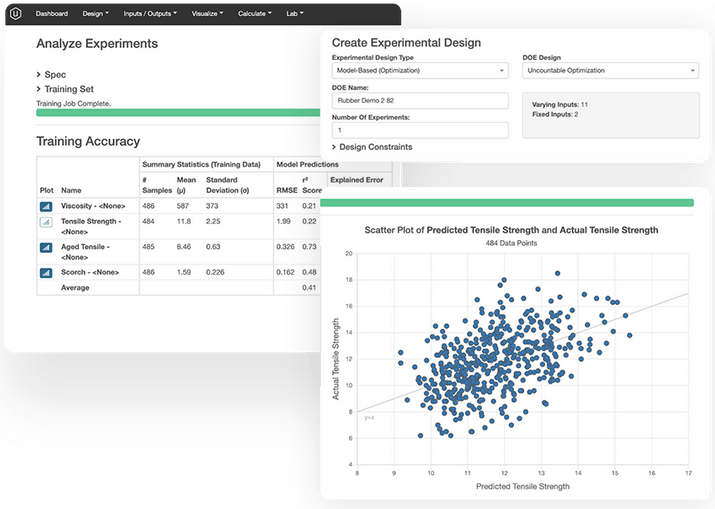Open the Experimental Design Type dropdown
The image size is (715, 509).
point(420,71)
